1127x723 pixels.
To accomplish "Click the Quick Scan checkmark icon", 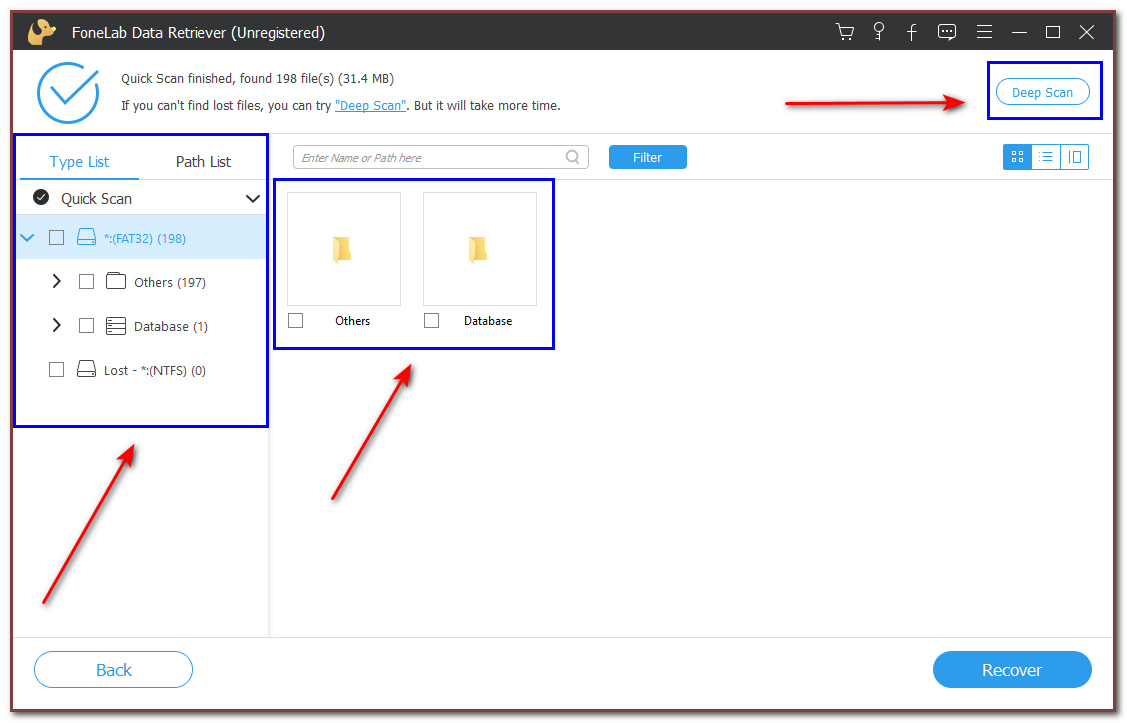I will 41,197.
